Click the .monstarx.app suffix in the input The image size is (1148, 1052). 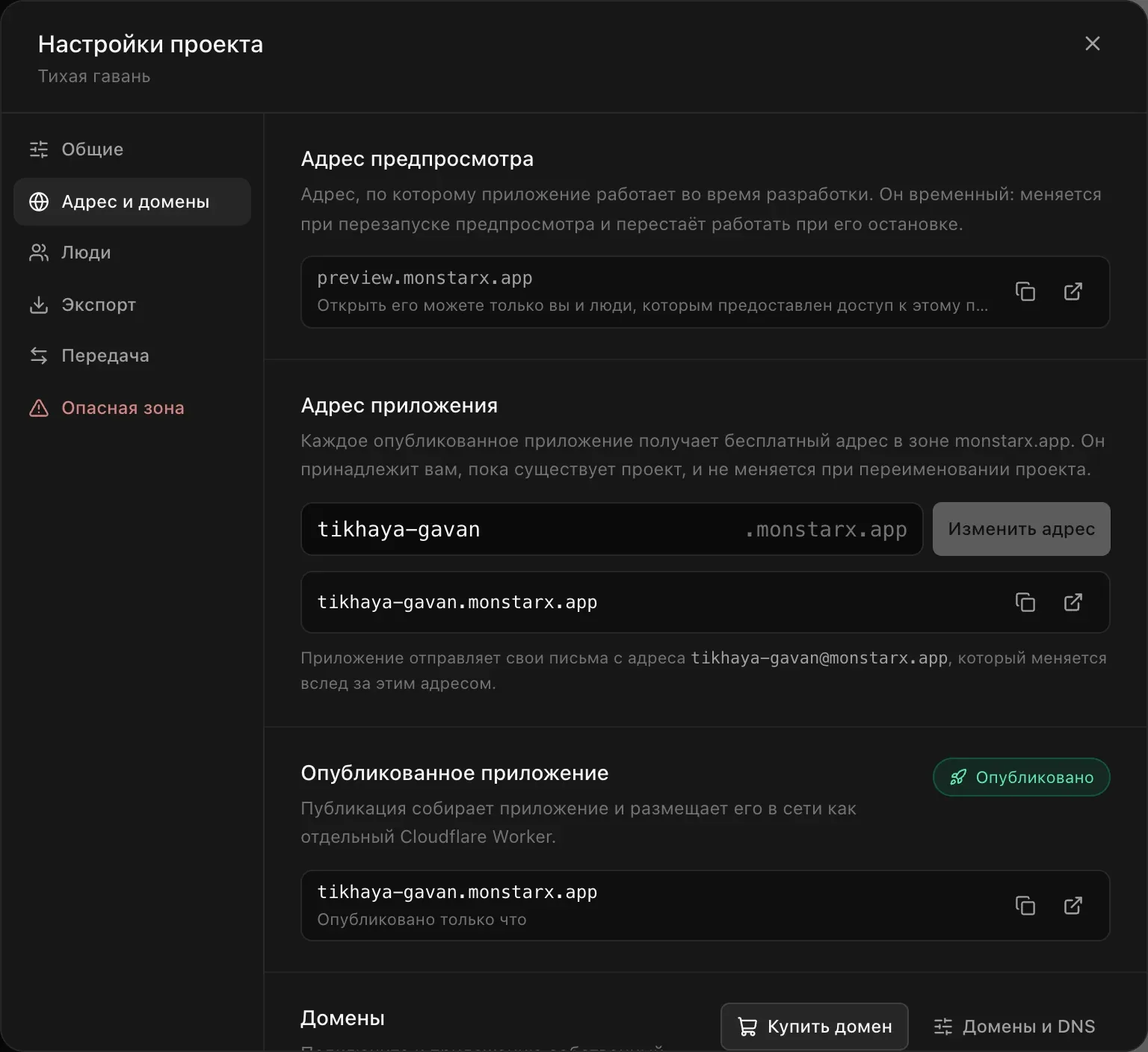pyautogui.click(x=826, y=530)
